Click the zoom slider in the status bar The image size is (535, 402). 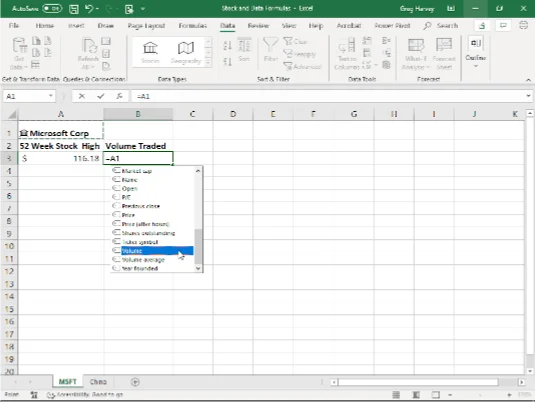coord(480,395)
